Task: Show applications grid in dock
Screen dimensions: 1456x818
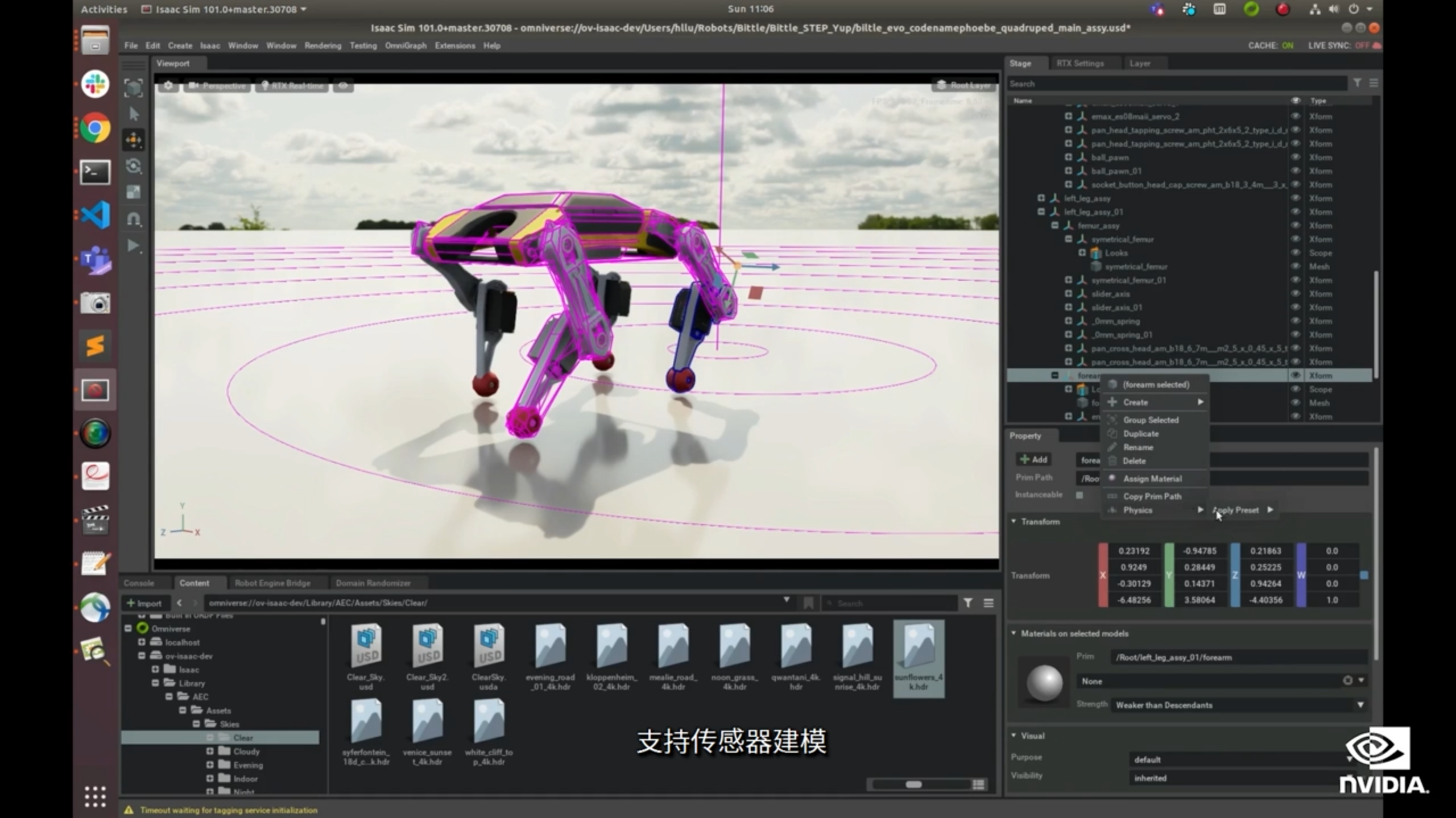Action: point(95,796)
